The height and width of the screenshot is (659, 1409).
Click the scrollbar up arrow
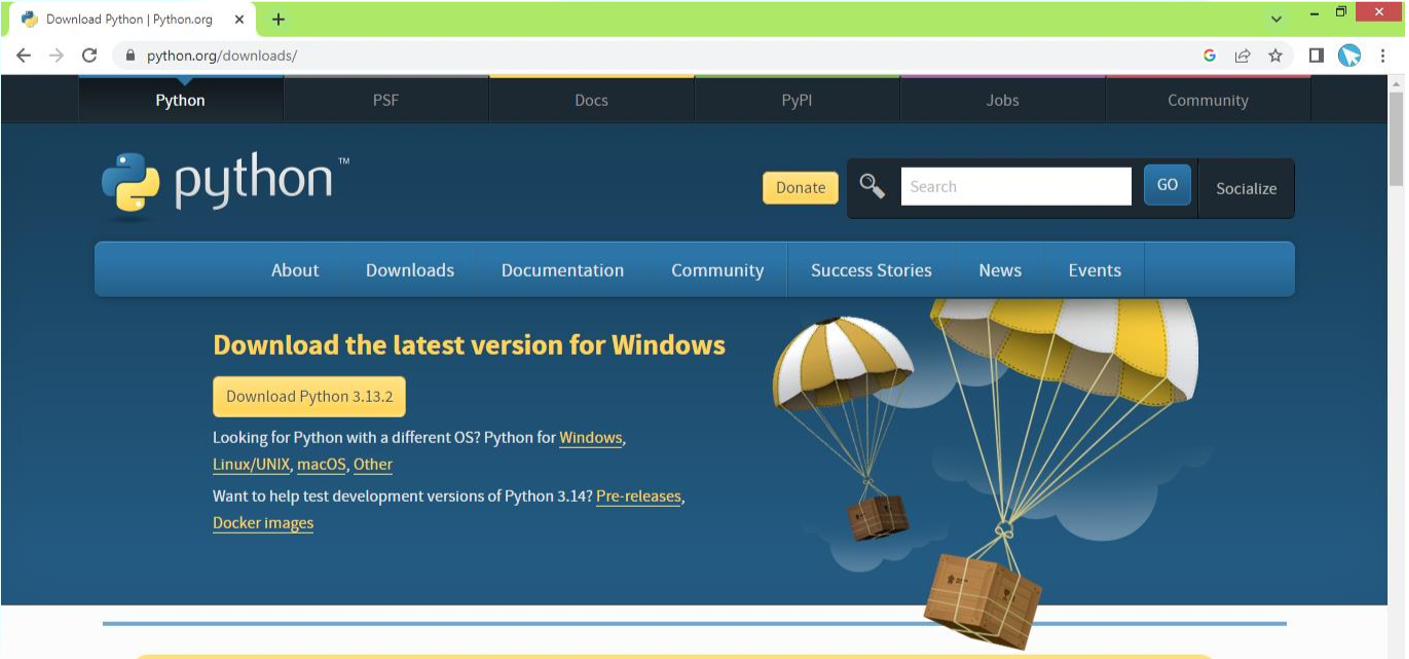point(1396,83)
